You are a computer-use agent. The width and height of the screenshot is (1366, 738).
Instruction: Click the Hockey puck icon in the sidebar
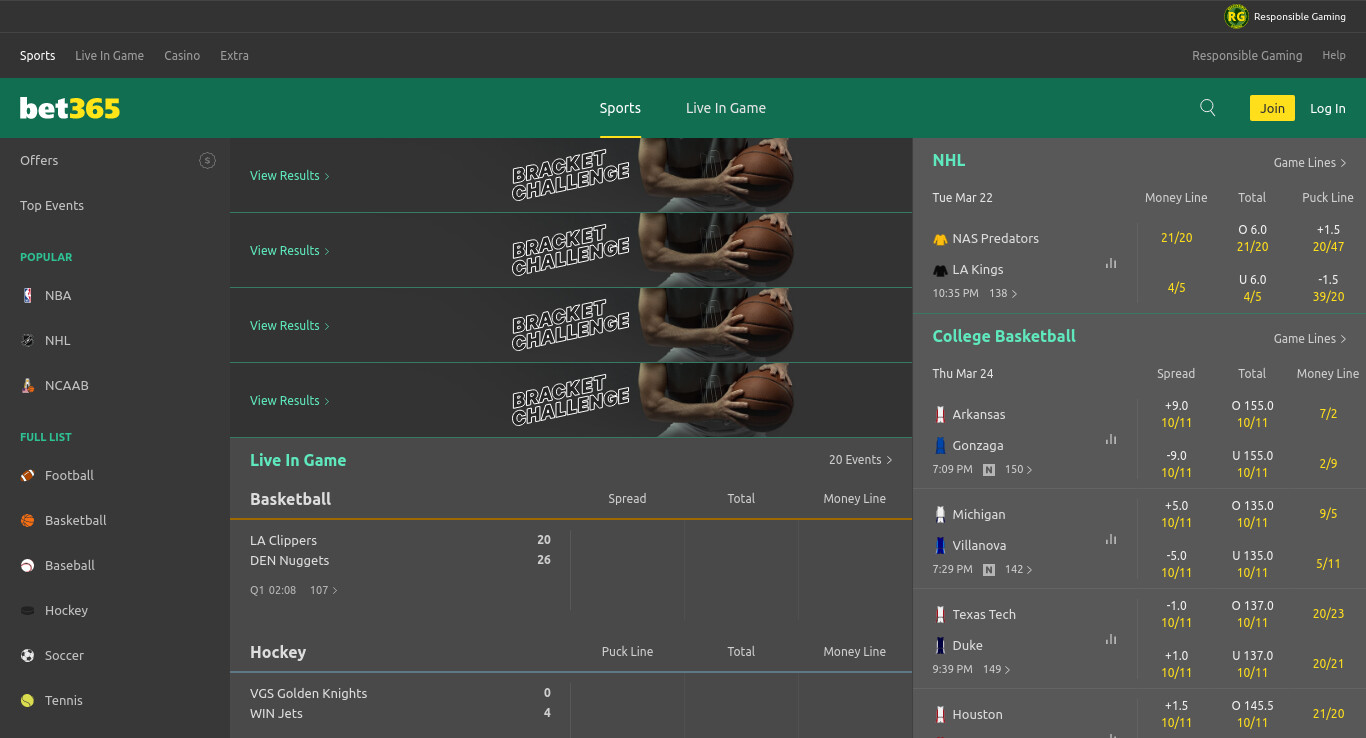click(x=27, y=610)
